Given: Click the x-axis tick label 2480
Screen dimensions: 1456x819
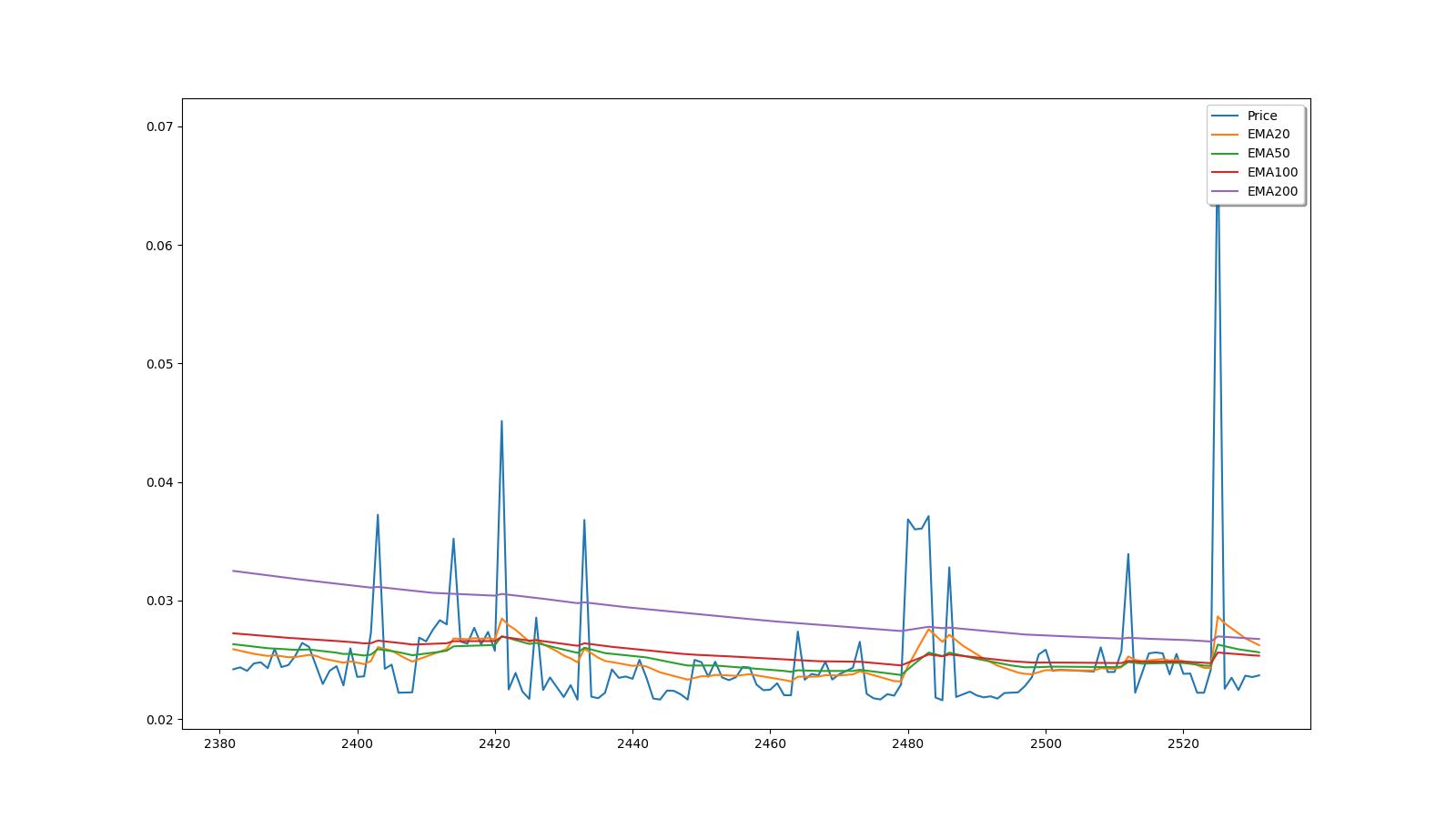Looking at the screenshot, I should (908, 743).
